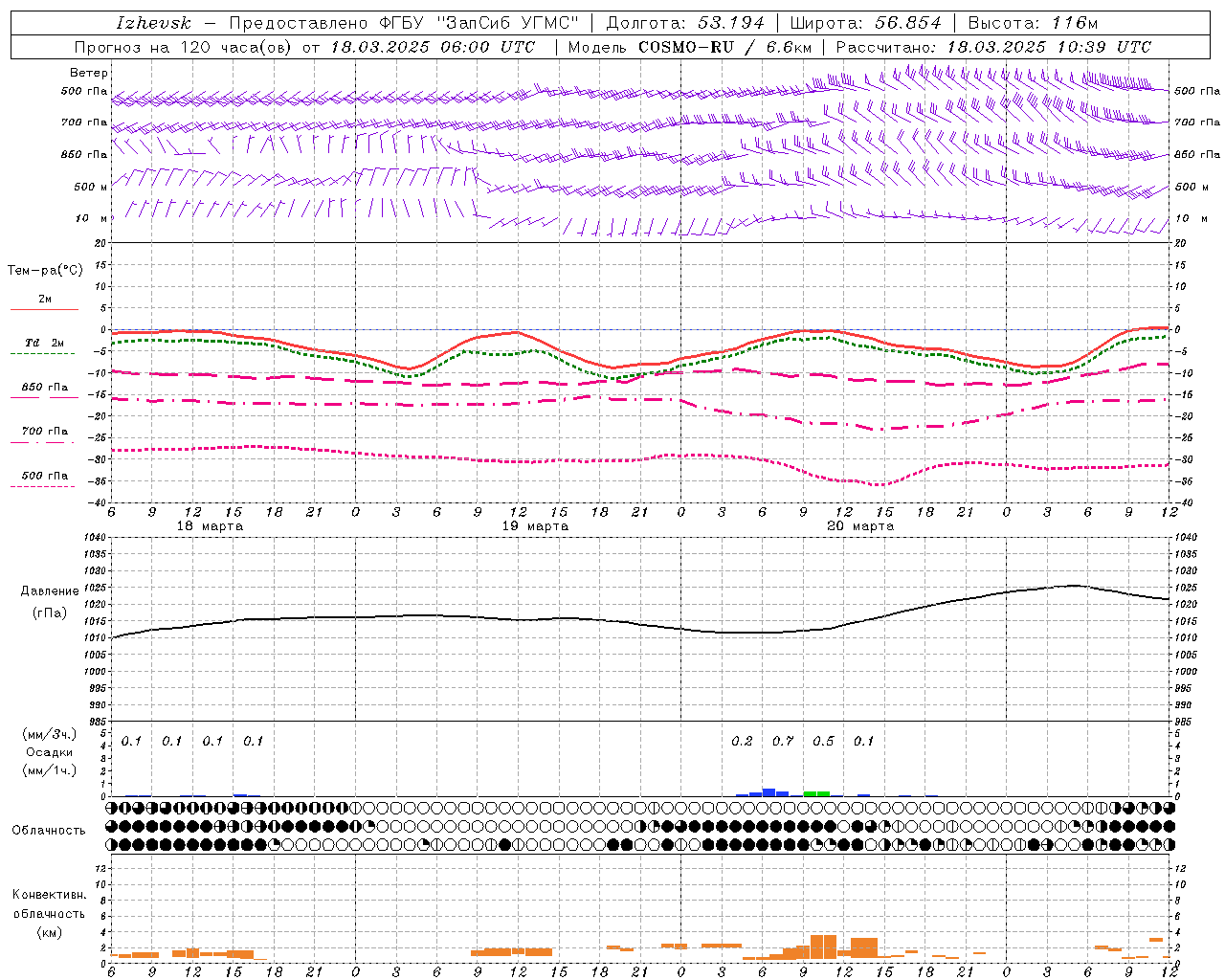The width and height of the screenshot is (1225, 980).
Task: Select the 'Рассчитано: 18.03.2025 10:39 UTC' timestamp
Action: pos(993,47)
